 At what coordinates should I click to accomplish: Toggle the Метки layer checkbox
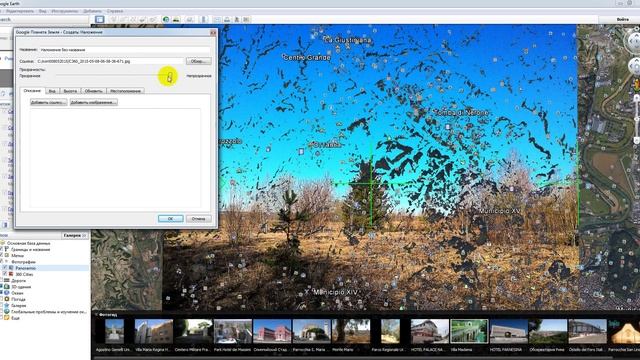tap(1, 255)
